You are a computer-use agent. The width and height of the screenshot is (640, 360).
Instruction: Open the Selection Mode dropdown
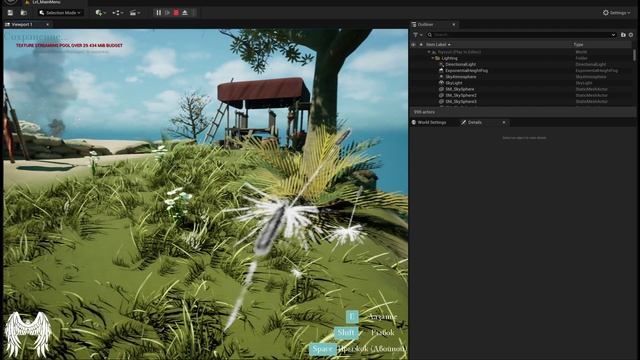[60, 13]
